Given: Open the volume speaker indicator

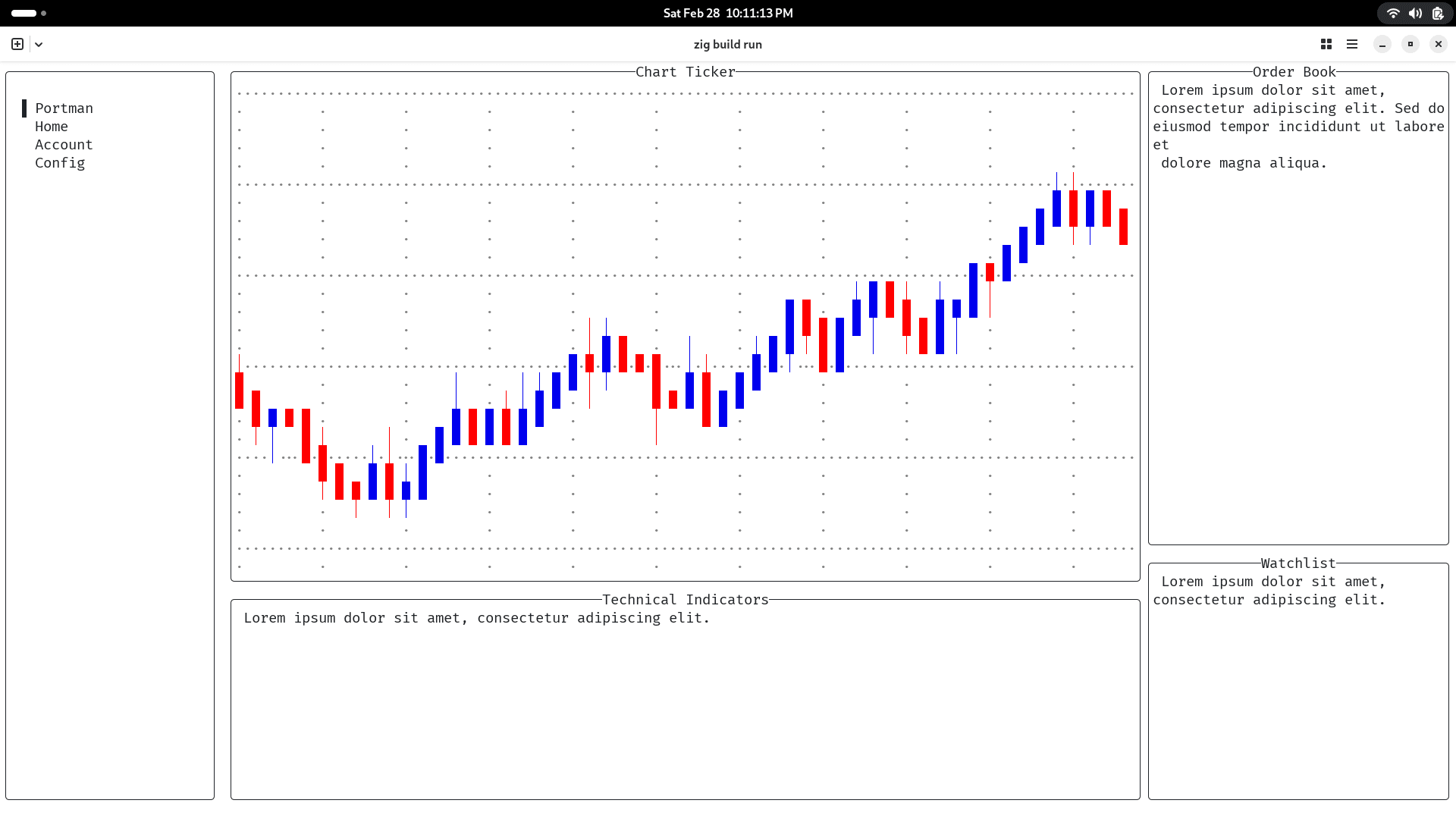Looking at the screenshot, I should pyautogui.click(x=1415, y=13).
